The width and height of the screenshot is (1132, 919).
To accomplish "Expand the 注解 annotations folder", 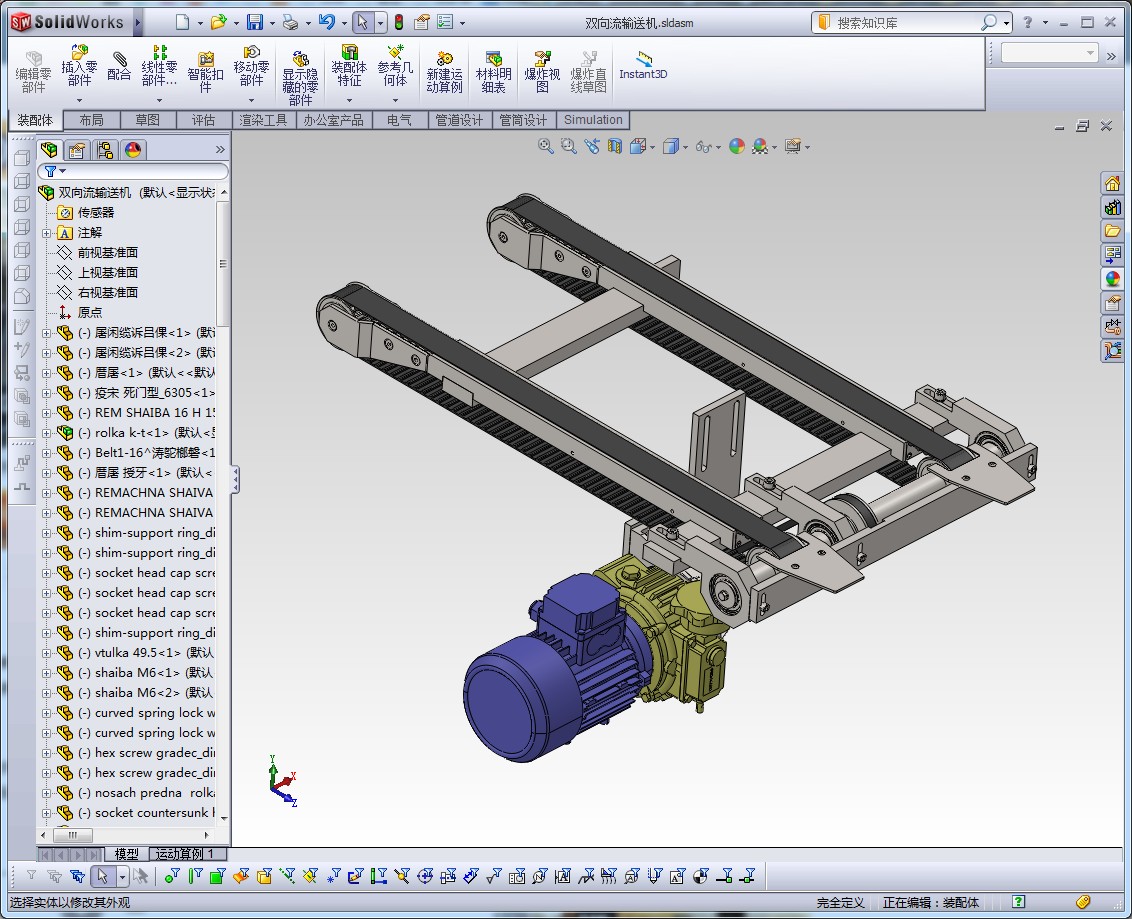I will coord(46,233).
